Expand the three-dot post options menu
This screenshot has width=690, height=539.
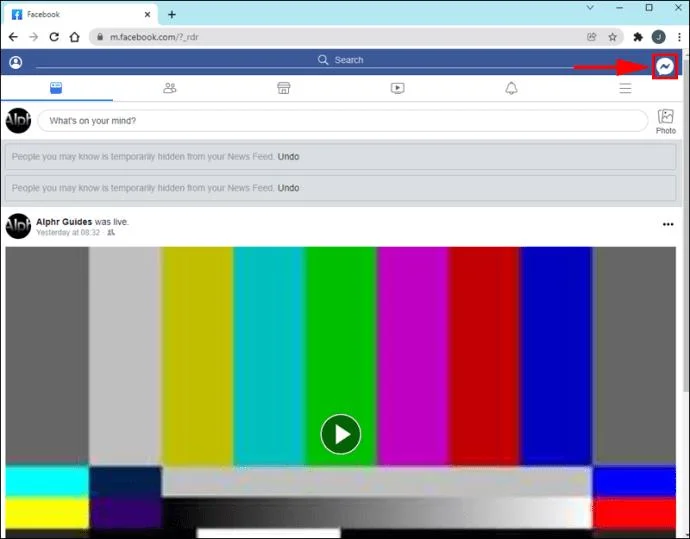[668, 224]
